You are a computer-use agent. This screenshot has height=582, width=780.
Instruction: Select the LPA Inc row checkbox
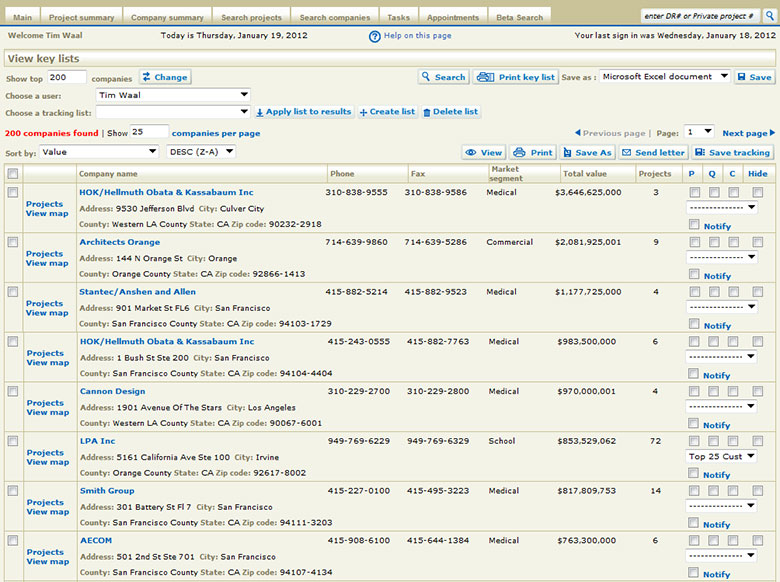coord(13,441)
